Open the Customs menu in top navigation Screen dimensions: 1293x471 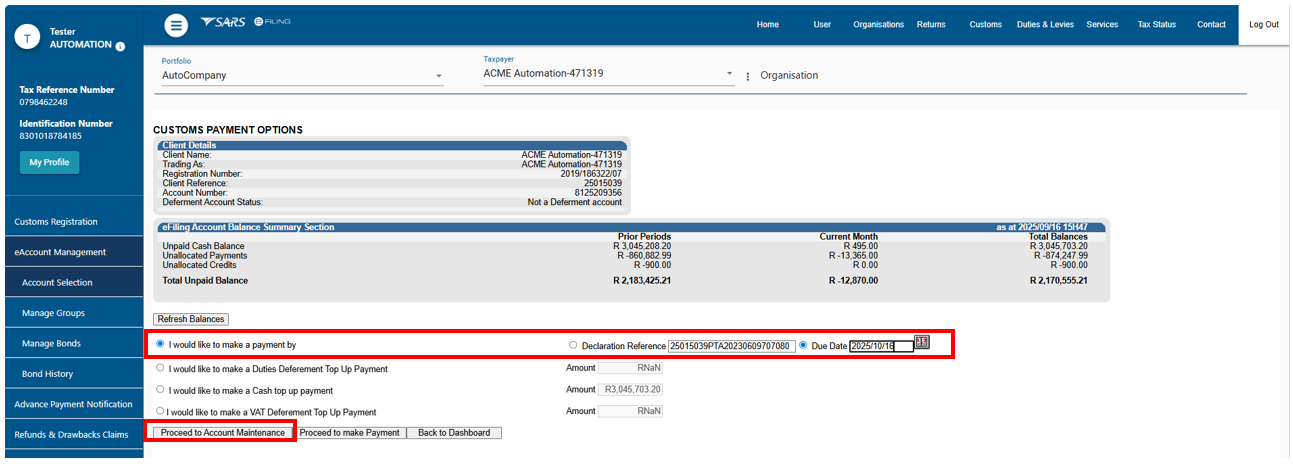click(x=985, y=25)
